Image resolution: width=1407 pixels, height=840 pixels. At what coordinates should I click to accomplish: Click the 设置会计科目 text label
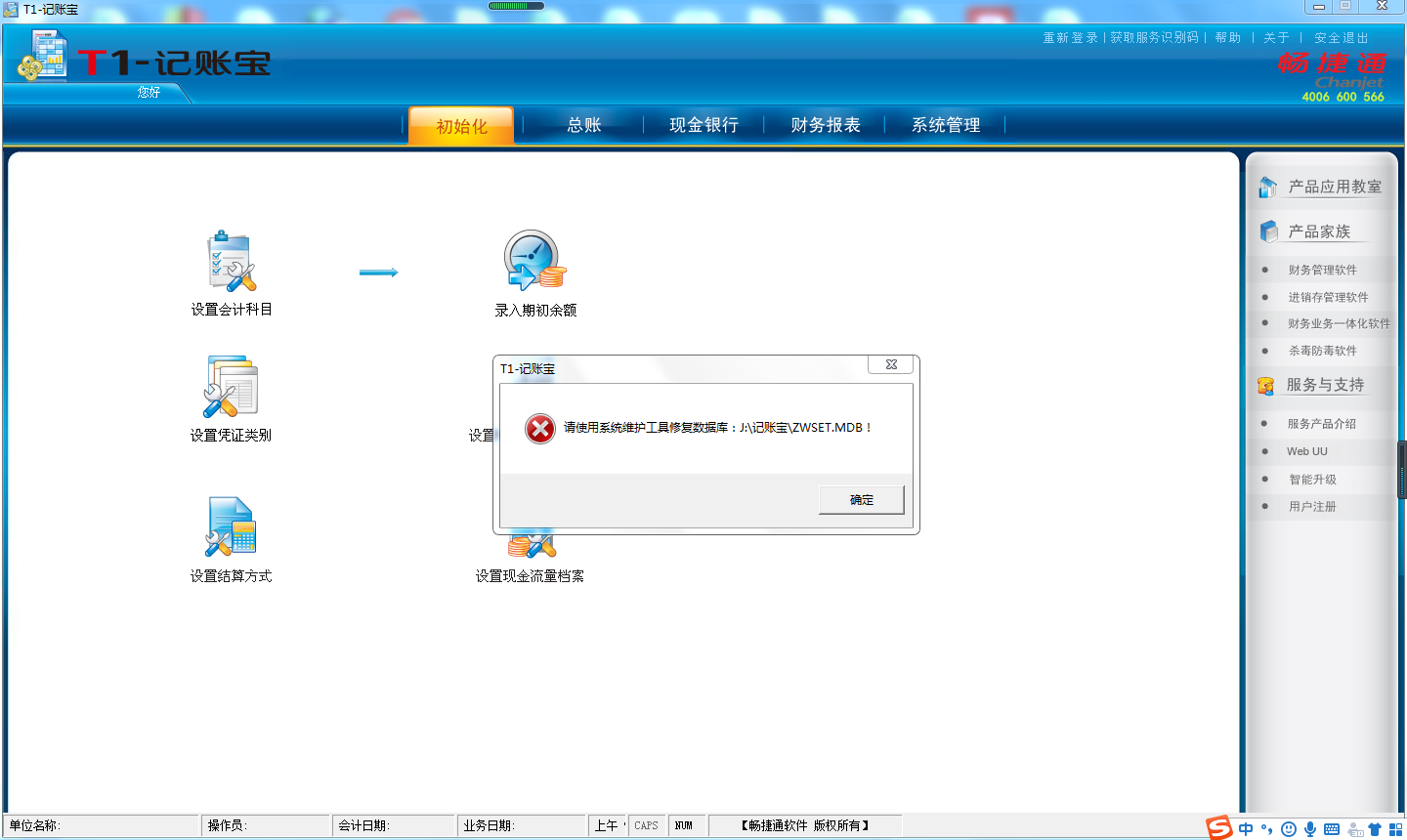232,310
